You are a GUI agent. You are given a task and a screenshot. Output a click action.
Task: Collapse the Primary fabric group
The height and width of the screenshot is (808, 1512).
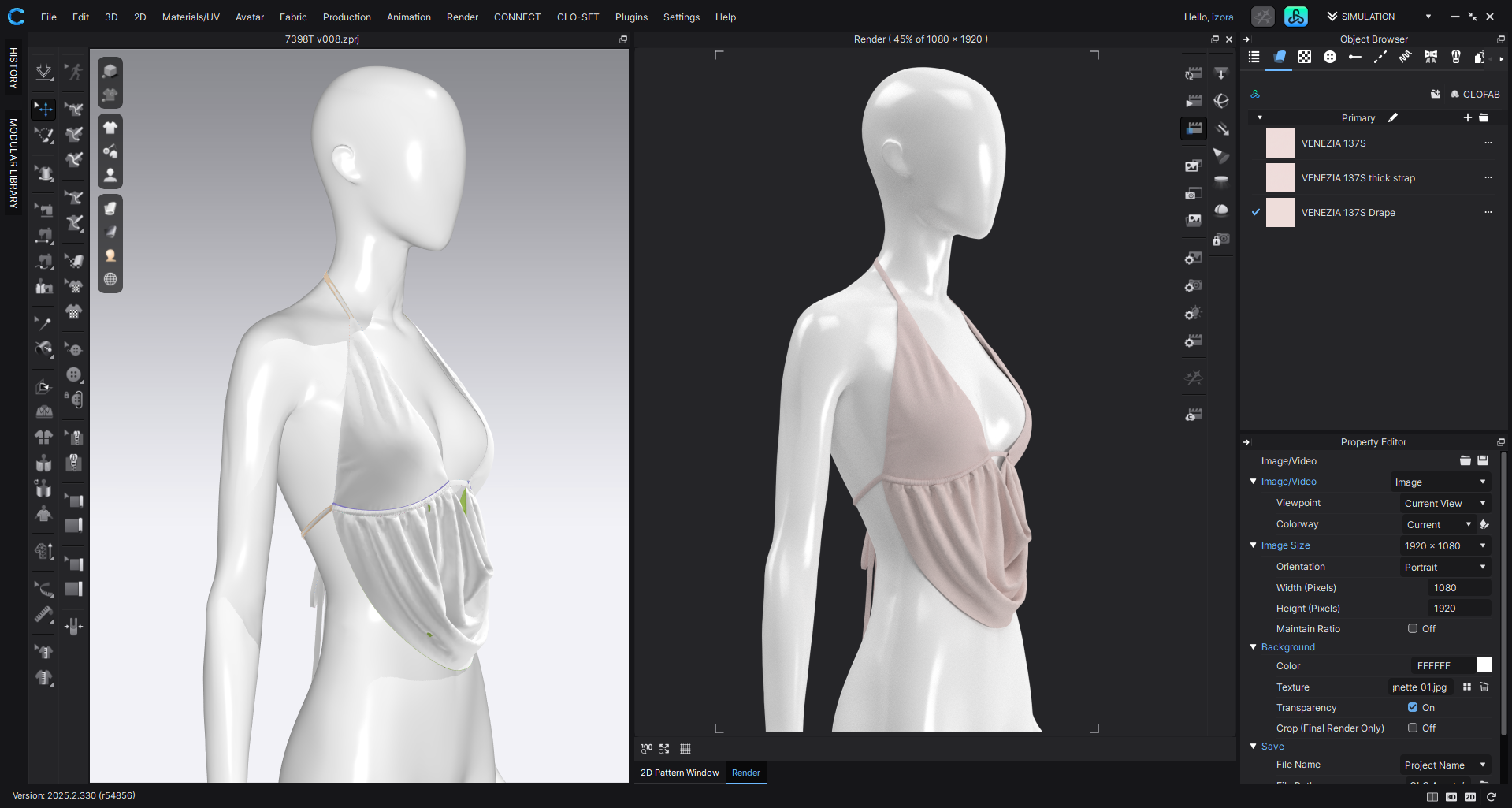coord(1260,117)
